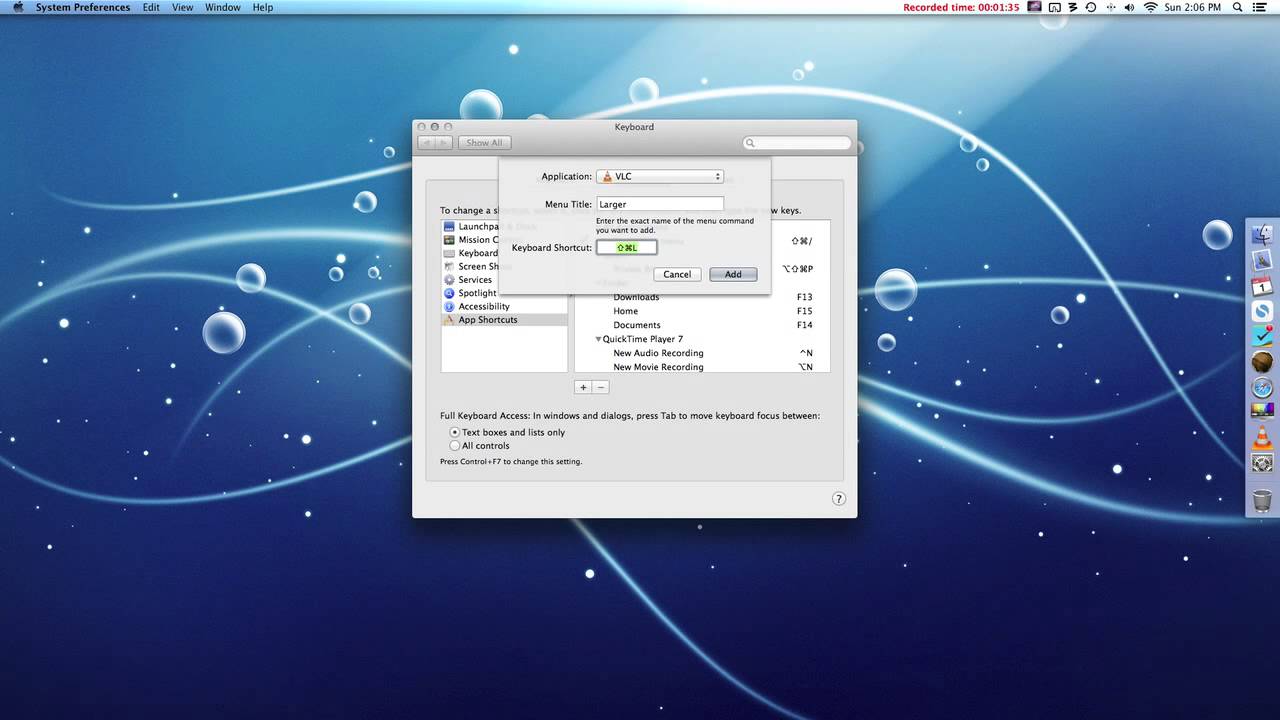Open Spotlight search in menu bar
Viewport: 1280px width, 720px height.
(x=1238, y=7)
